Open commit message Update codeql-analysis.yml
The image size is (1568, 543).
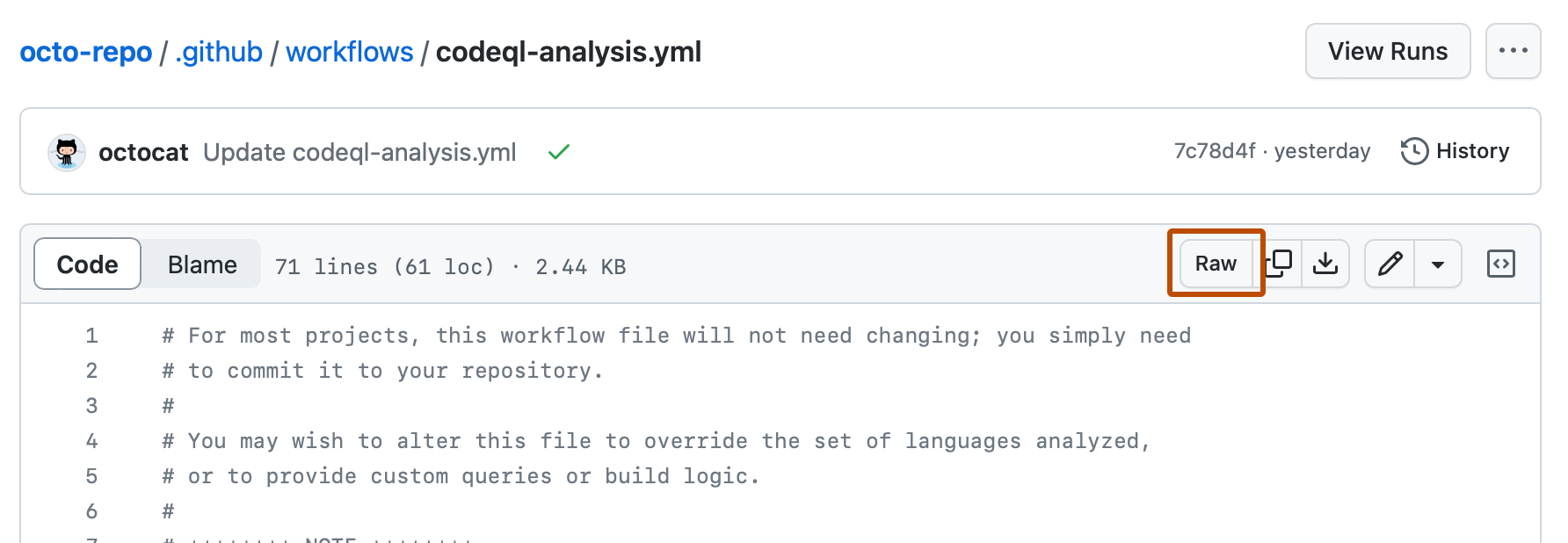[x=359, y=152]
